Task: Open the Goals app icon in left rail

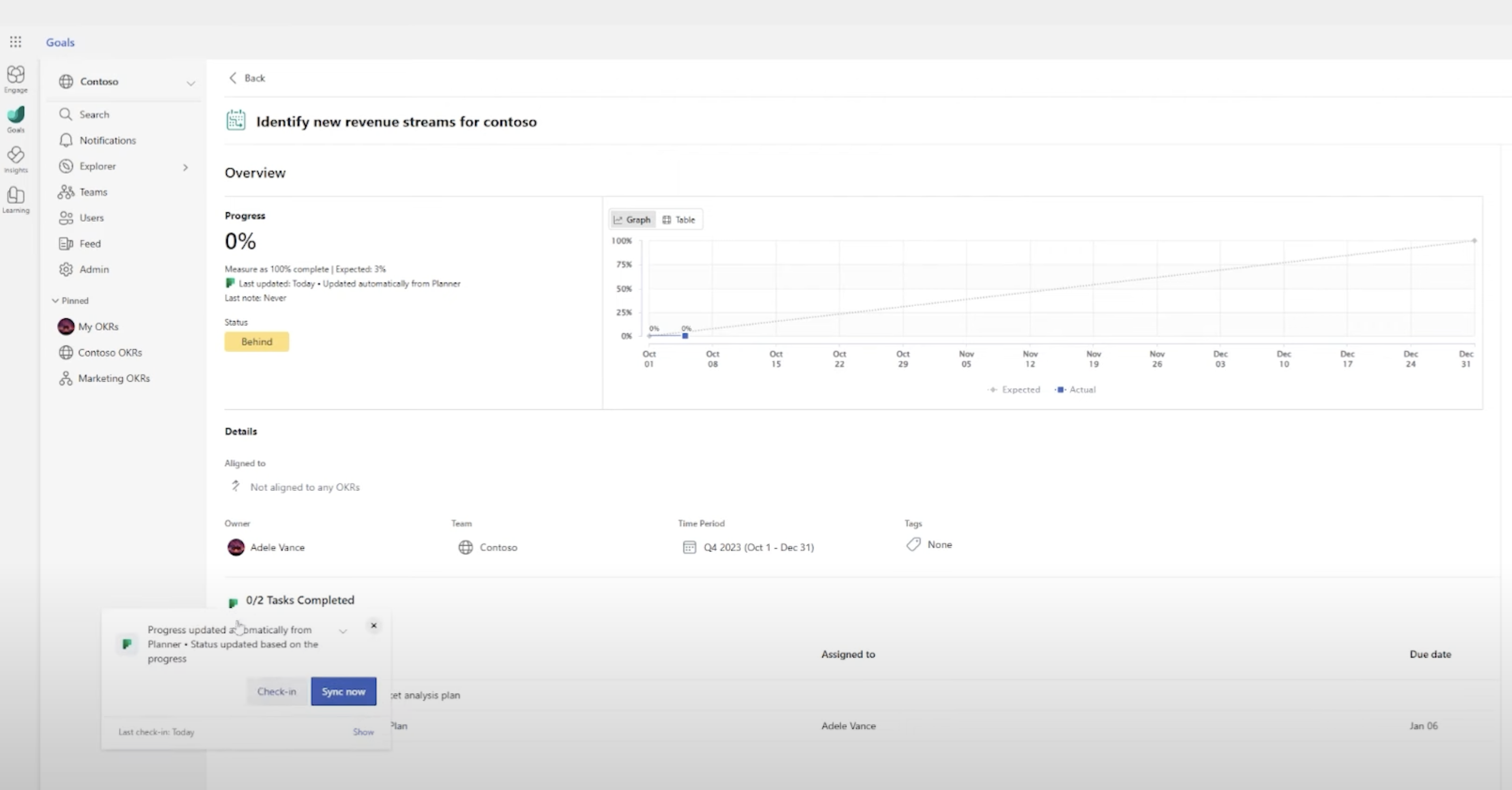Action: click(x=16, y=119)
